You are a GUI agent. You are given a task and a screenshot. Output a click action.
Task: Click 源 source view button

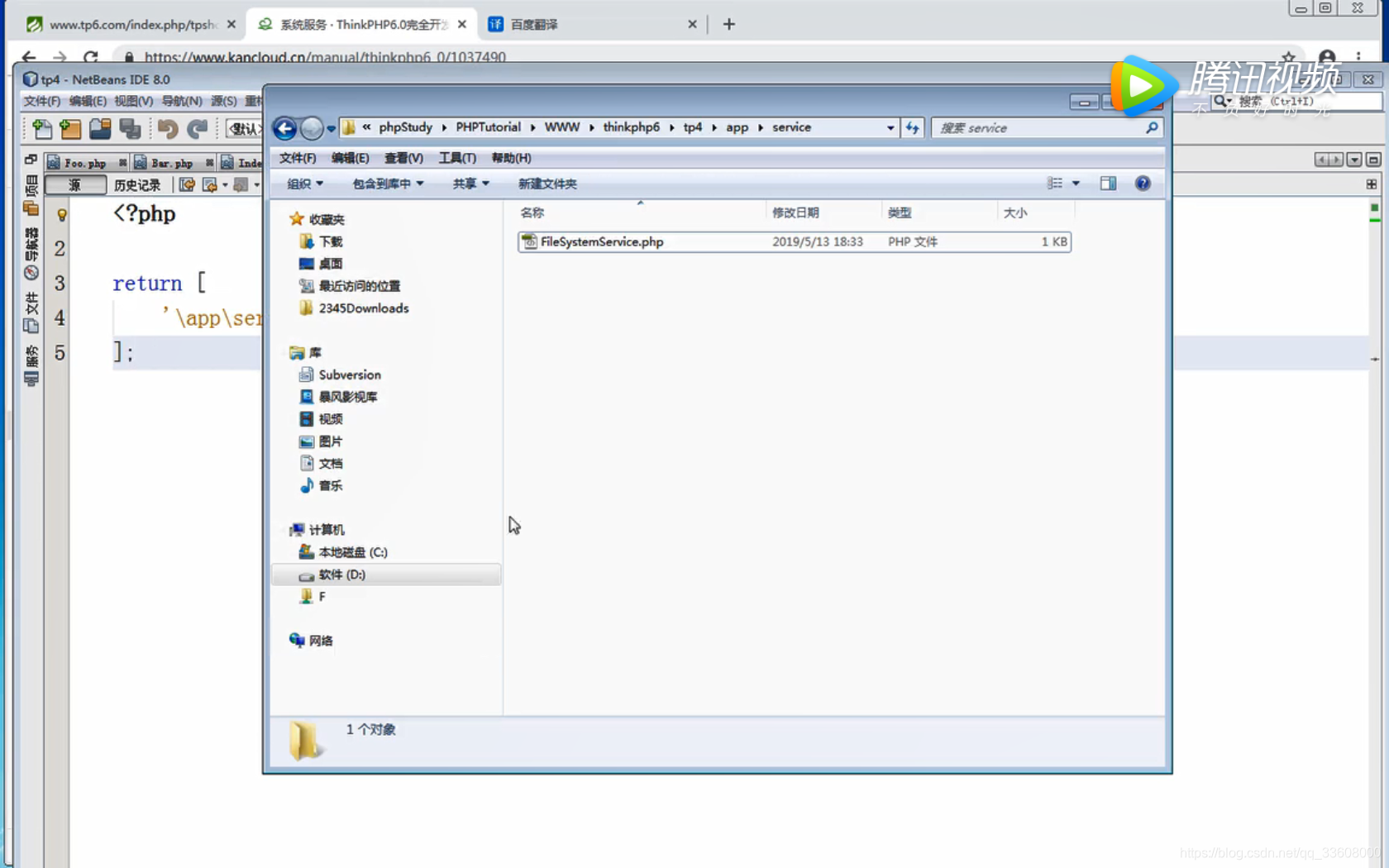pyautogui.click(x=75, y=185)
